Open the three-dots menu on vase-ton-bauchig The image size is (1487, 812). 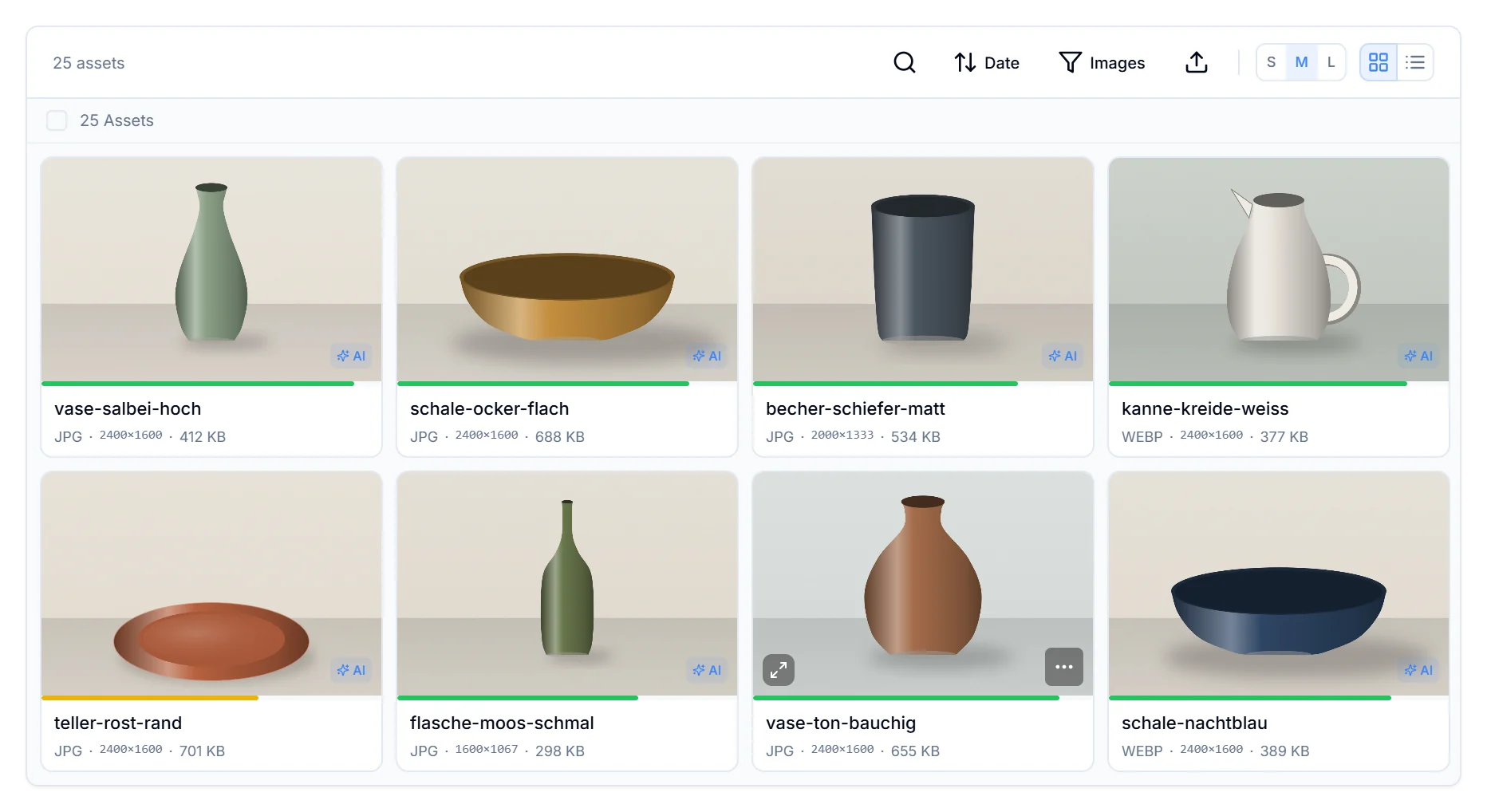pos(1063,667)
